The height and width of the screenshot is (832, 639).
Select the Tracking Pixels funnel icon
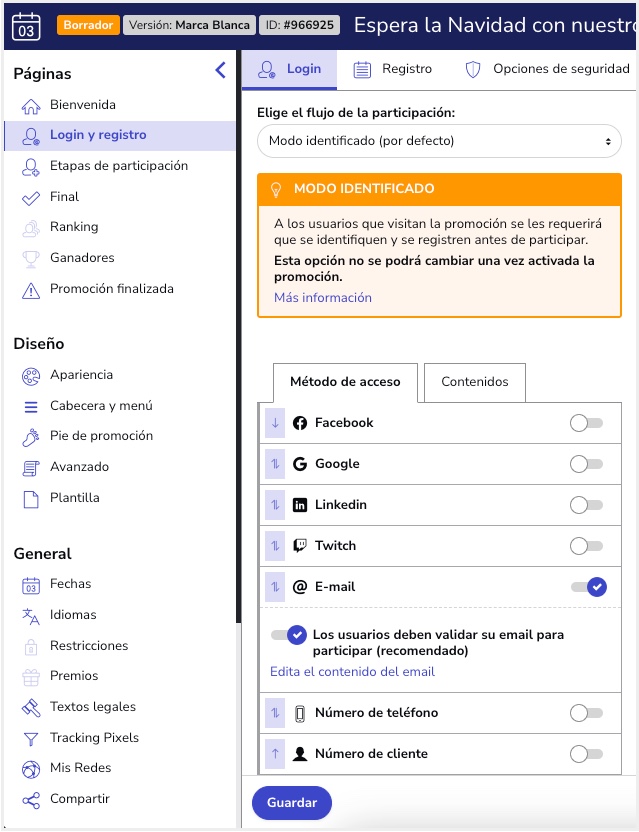pos(31,739)
